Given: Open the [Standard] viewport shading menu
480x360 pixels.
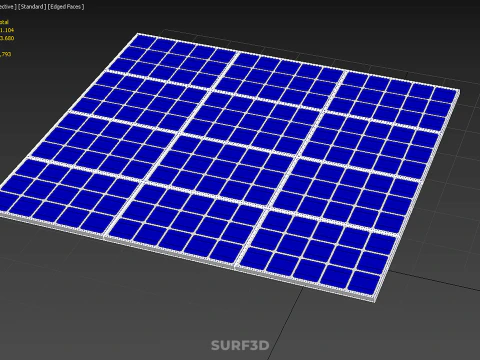Looking at the screenshot, I should coord(32,7).
